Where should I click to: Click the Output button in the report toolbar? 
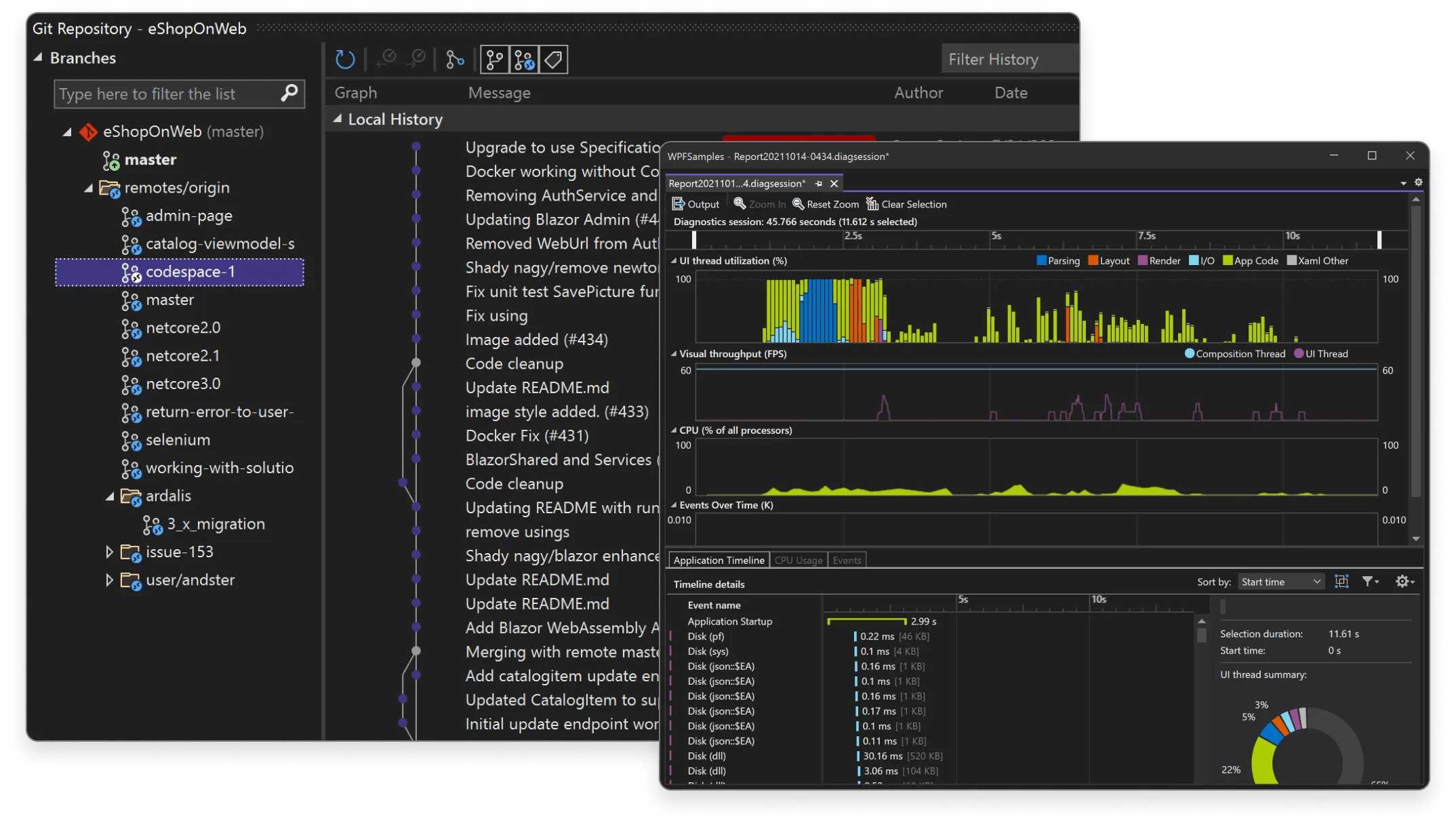[695, 203]
